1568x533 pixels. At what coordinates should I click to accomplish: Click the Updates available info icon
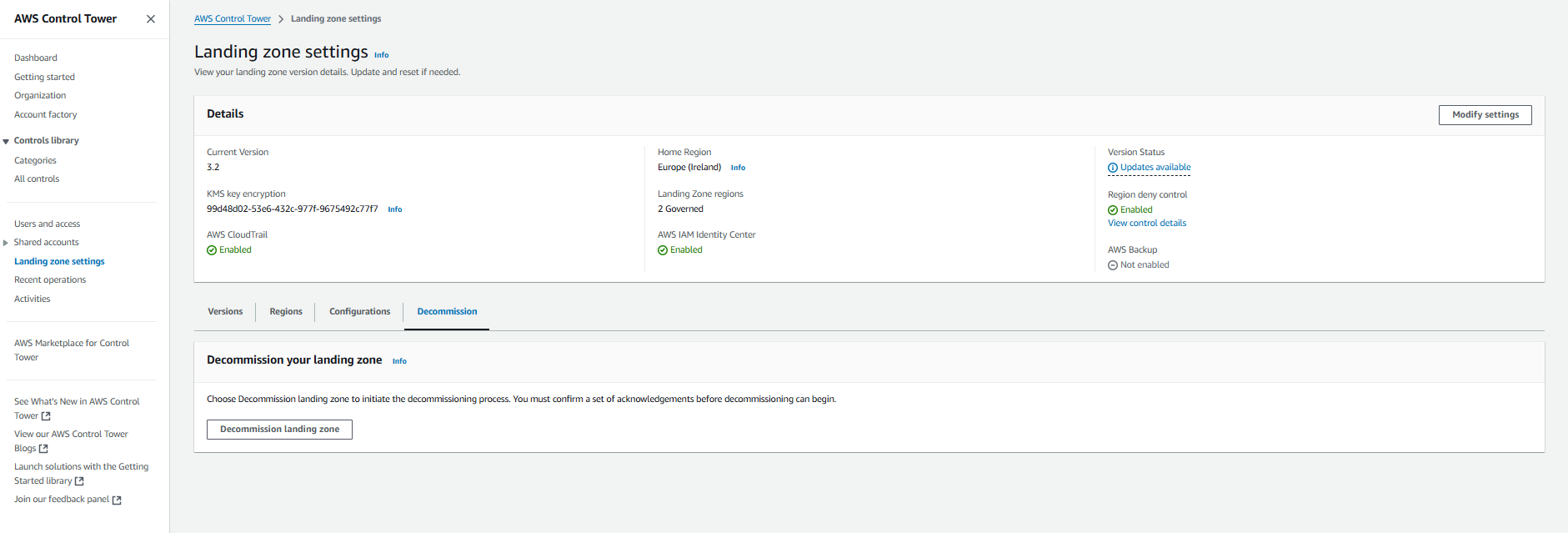click(1113, 168)
